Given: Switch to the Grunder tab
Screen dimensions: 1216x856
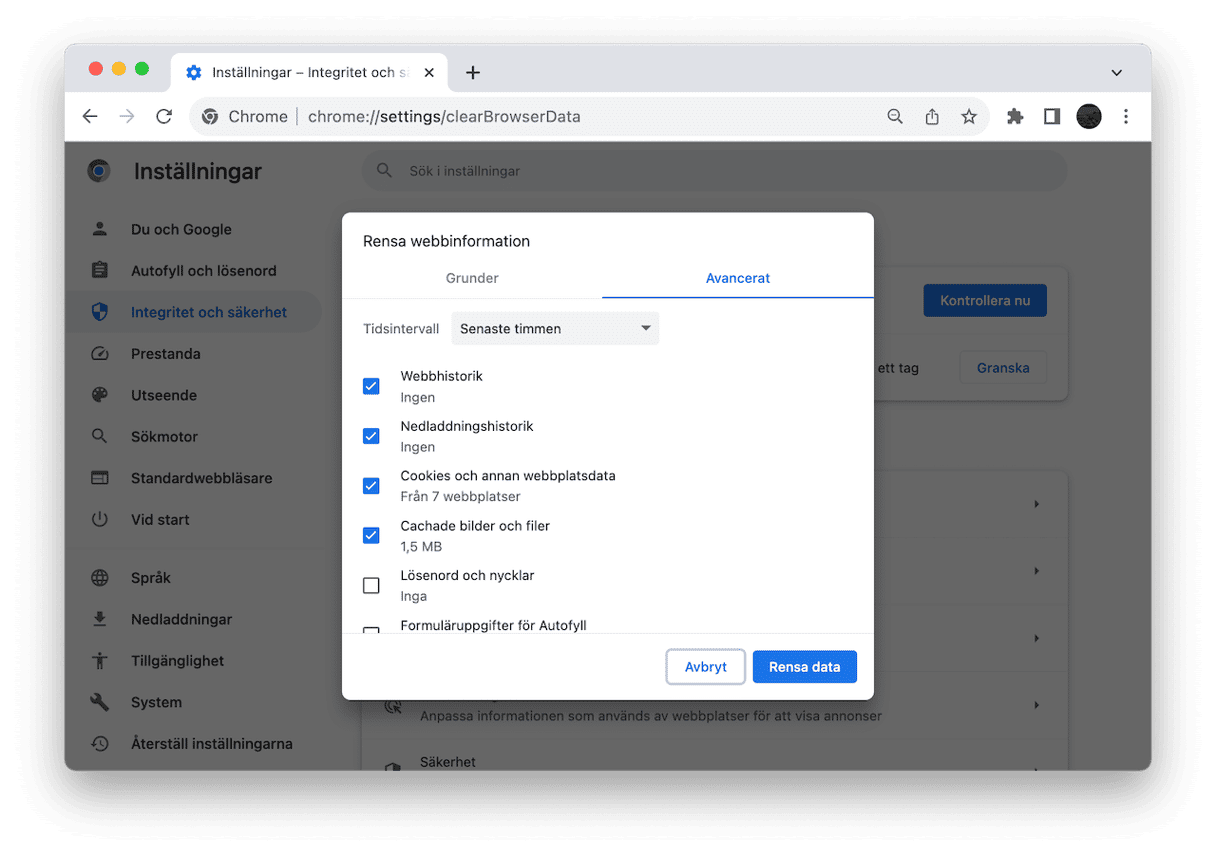Looking at the screenshot, I should coord(472,278).
